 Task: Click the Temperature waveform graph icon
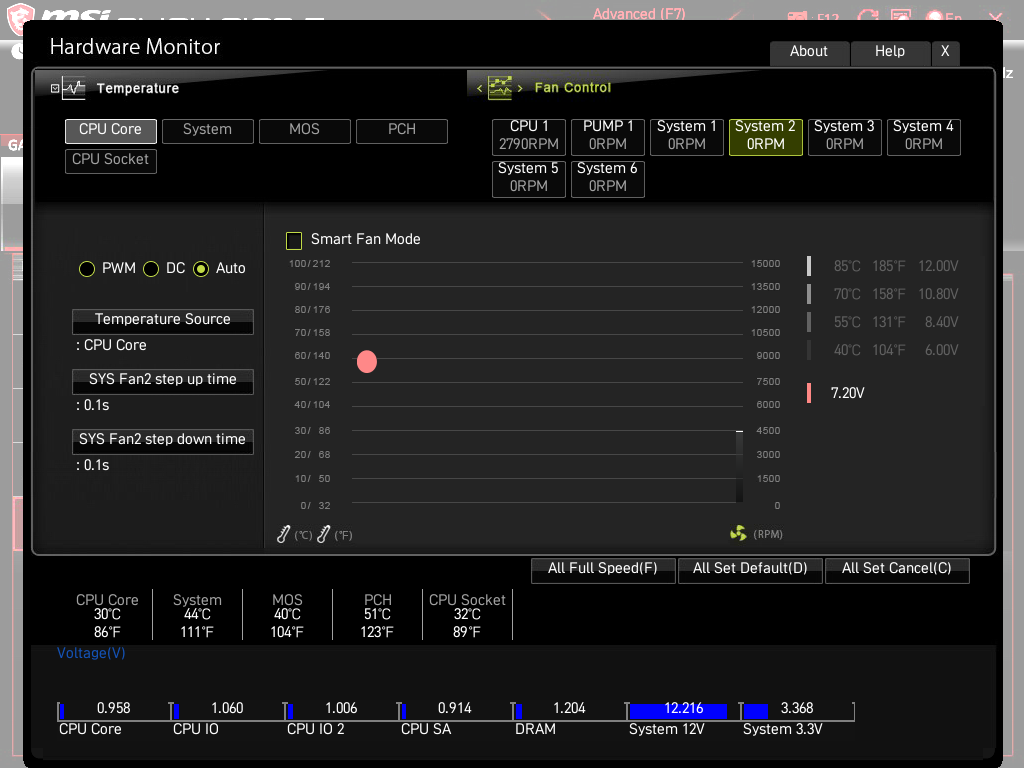(74, 88)
